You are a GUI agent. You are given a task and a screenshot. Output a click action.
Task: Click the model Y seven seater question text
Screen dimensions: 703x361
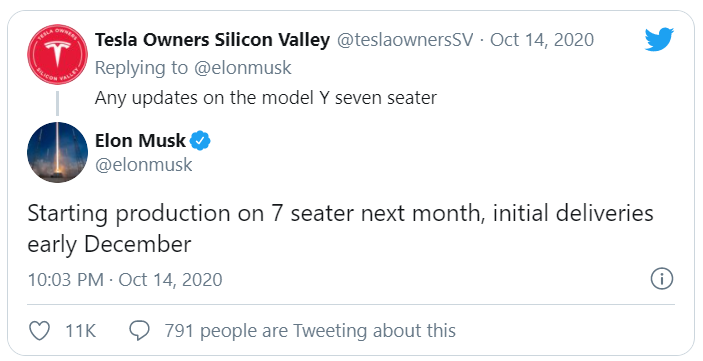(266, 98)
